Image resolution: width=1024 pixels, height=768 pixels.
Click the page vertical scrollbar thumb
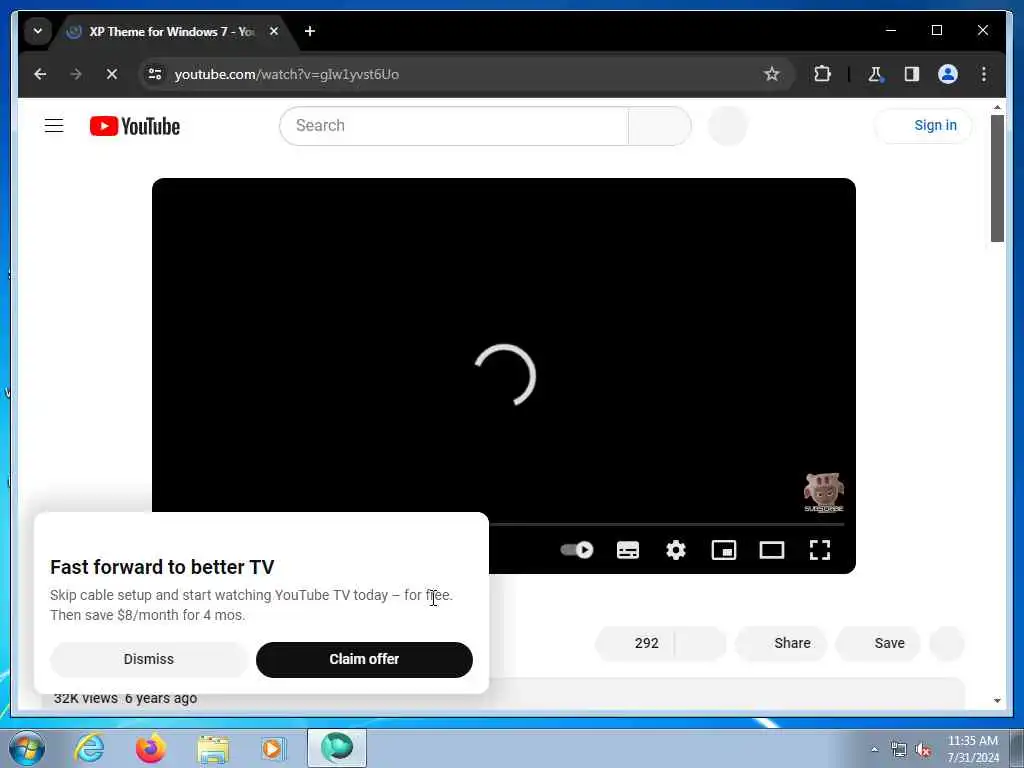(997, 178)
